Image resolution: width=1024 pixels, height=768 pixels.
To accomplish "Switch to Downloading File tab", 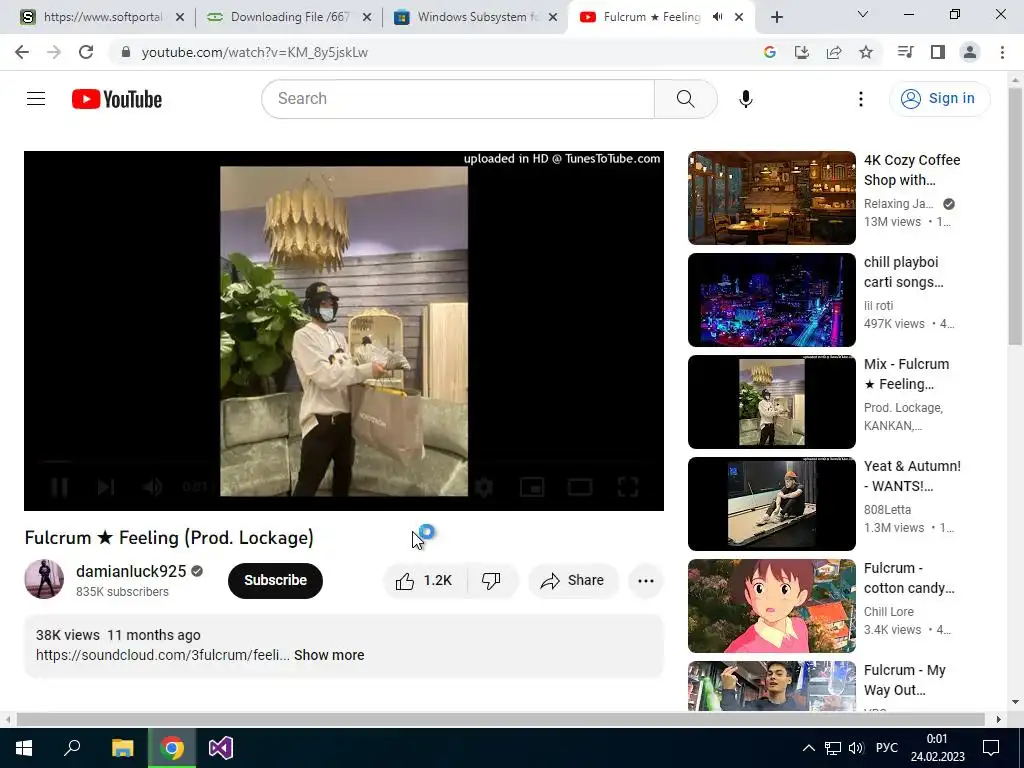I will click(287, 17).
